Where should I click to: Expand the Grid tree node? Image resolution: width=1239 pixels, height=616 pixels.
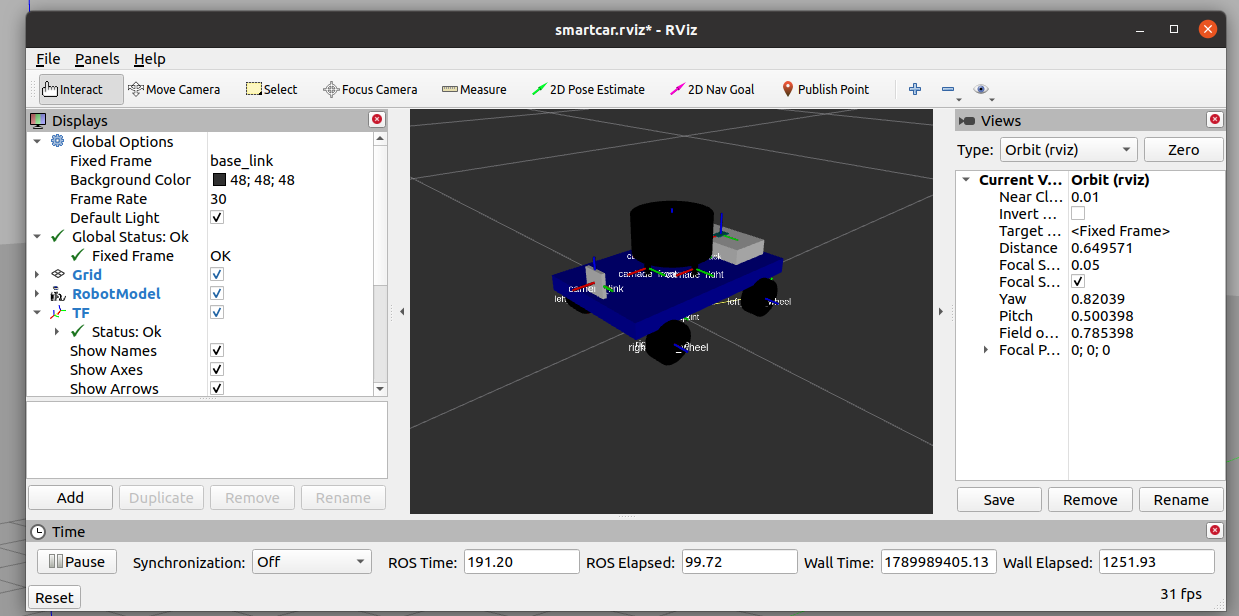[37, 275]
